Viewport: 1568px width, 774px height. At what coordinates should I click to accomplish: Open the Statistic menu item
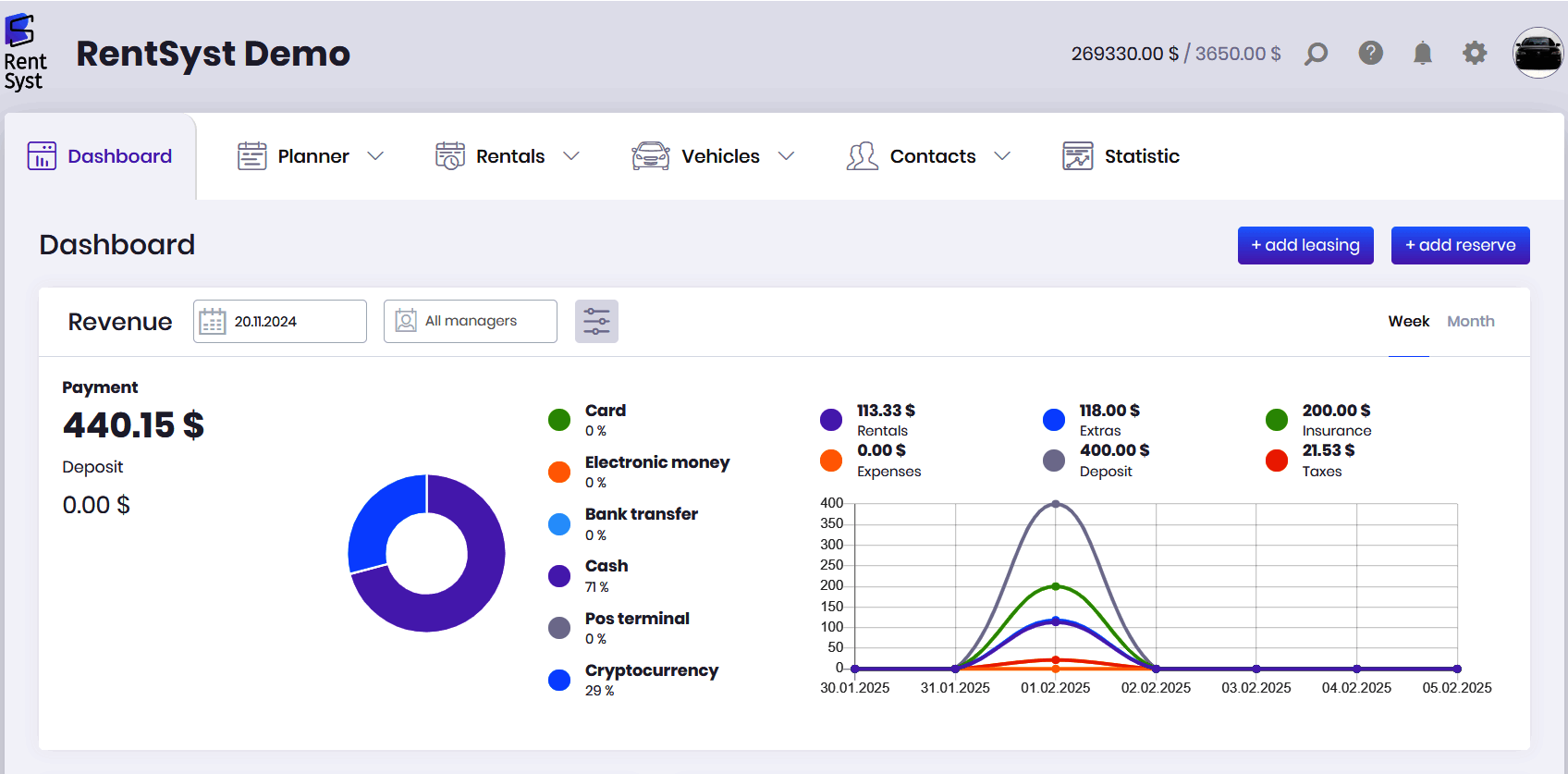[x=1121, y=156]
